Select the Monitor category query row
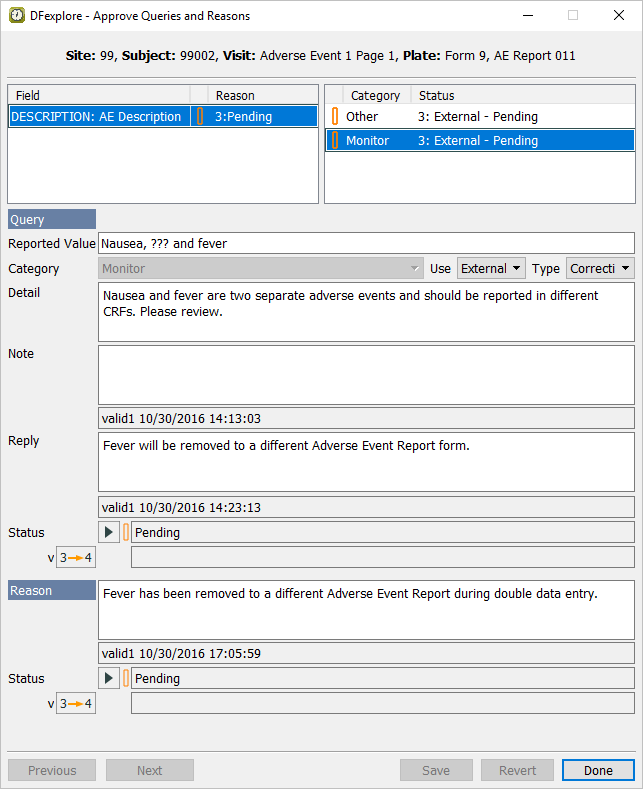Screen dimensions: 643x789 [x=478, y=141]
